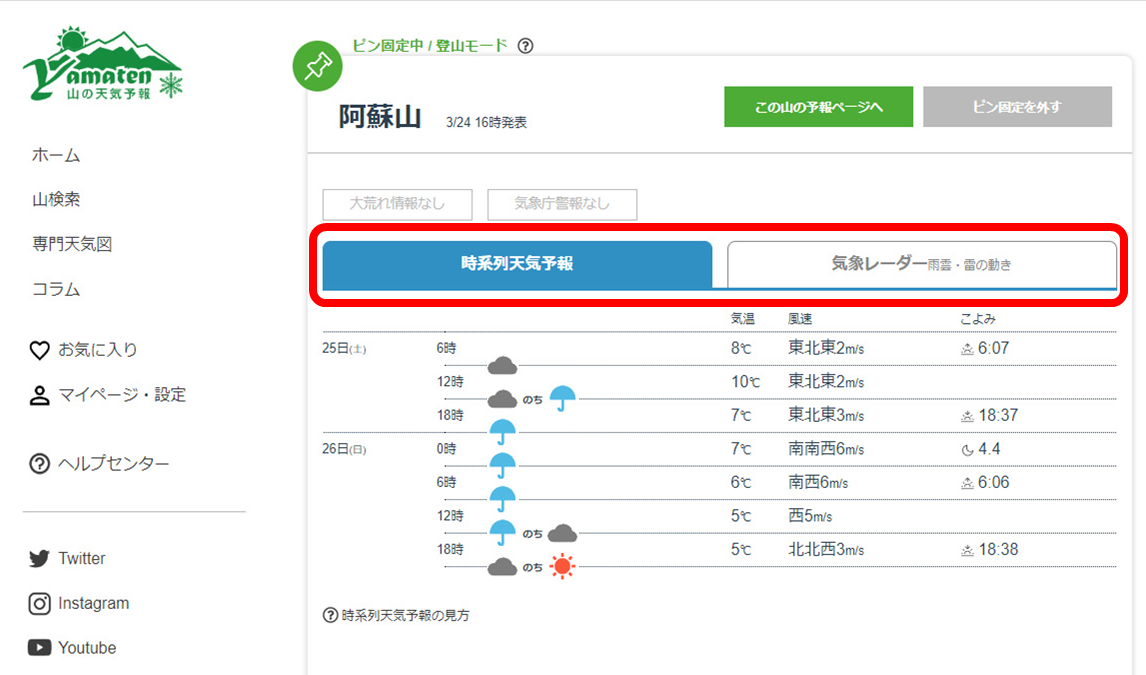Click the 阿蘇山 mountain title
This screenshot has width=1146, height=675.
(x=380, y=117)
